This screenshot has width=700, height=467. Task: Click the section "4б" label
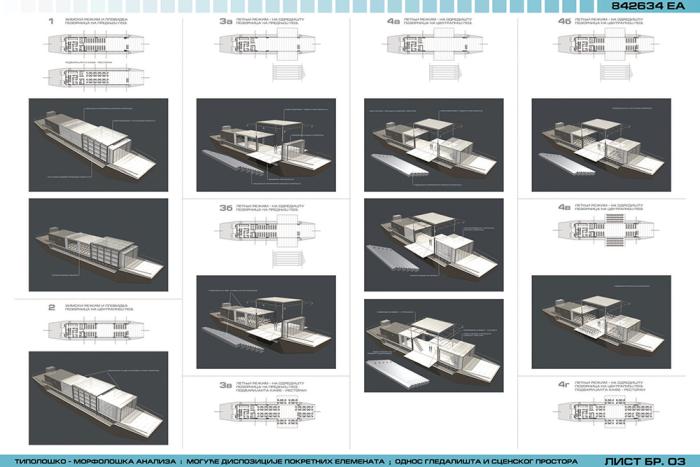click(x=564, y=21)
